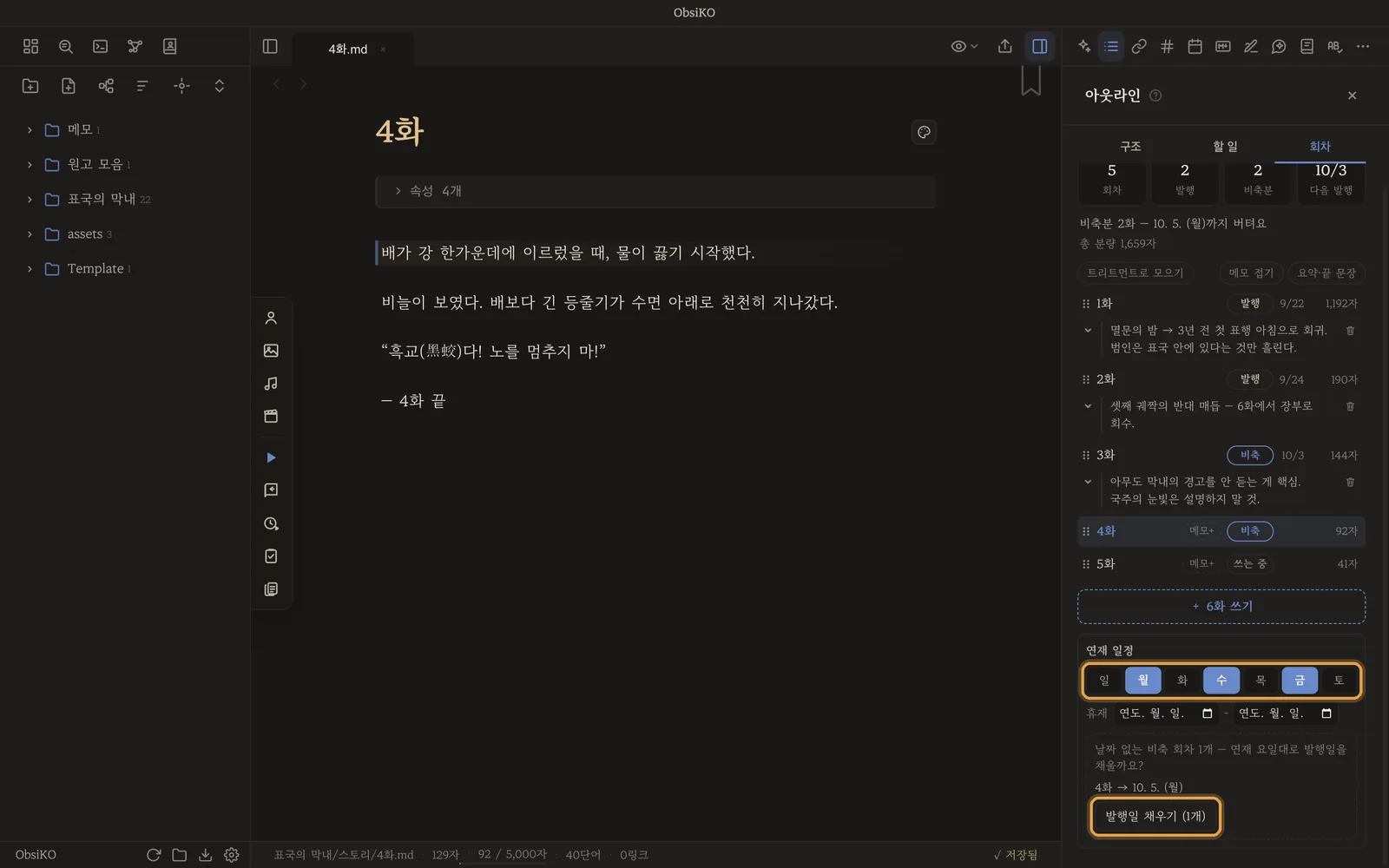Switch to the 할 일 tab
1389x868 pixels.
point(1225,147)
